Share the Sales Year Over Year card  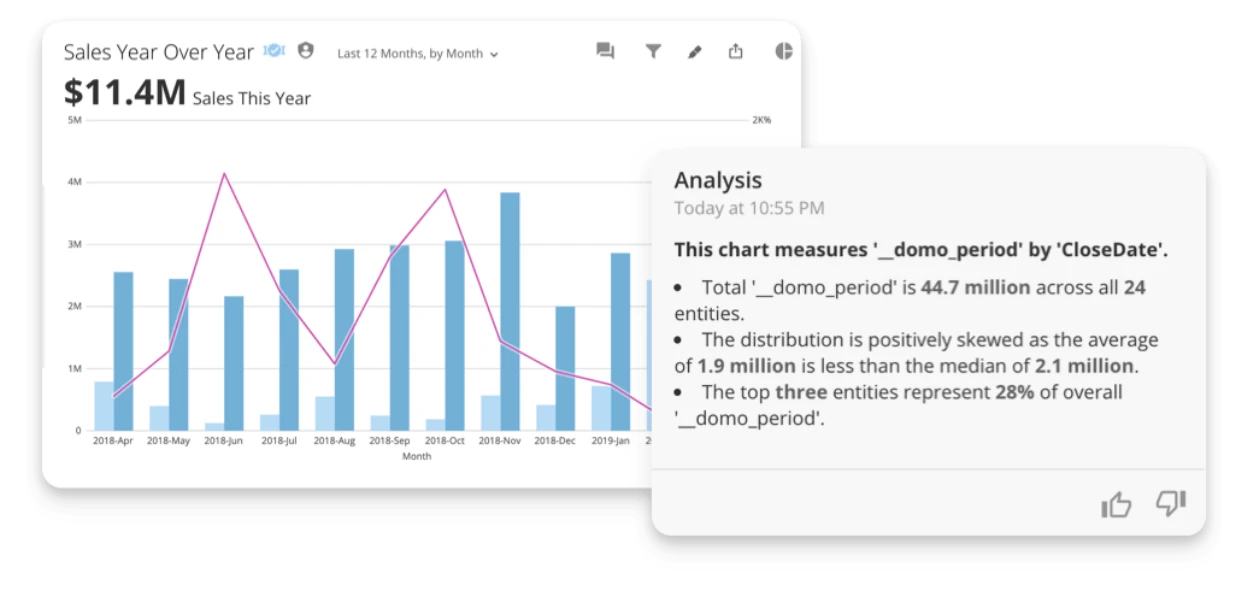(x=736, y=51)
